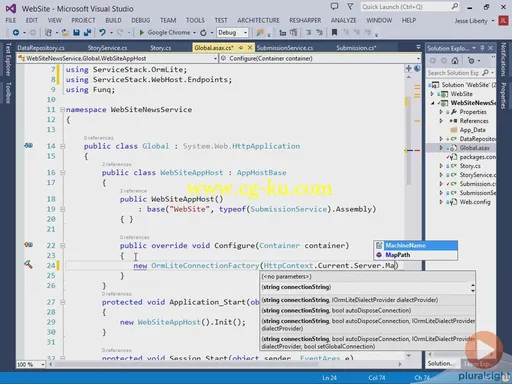512x384 pixels.
Task: Open the Toolbox side tab
Action: (x=8, y=93)
